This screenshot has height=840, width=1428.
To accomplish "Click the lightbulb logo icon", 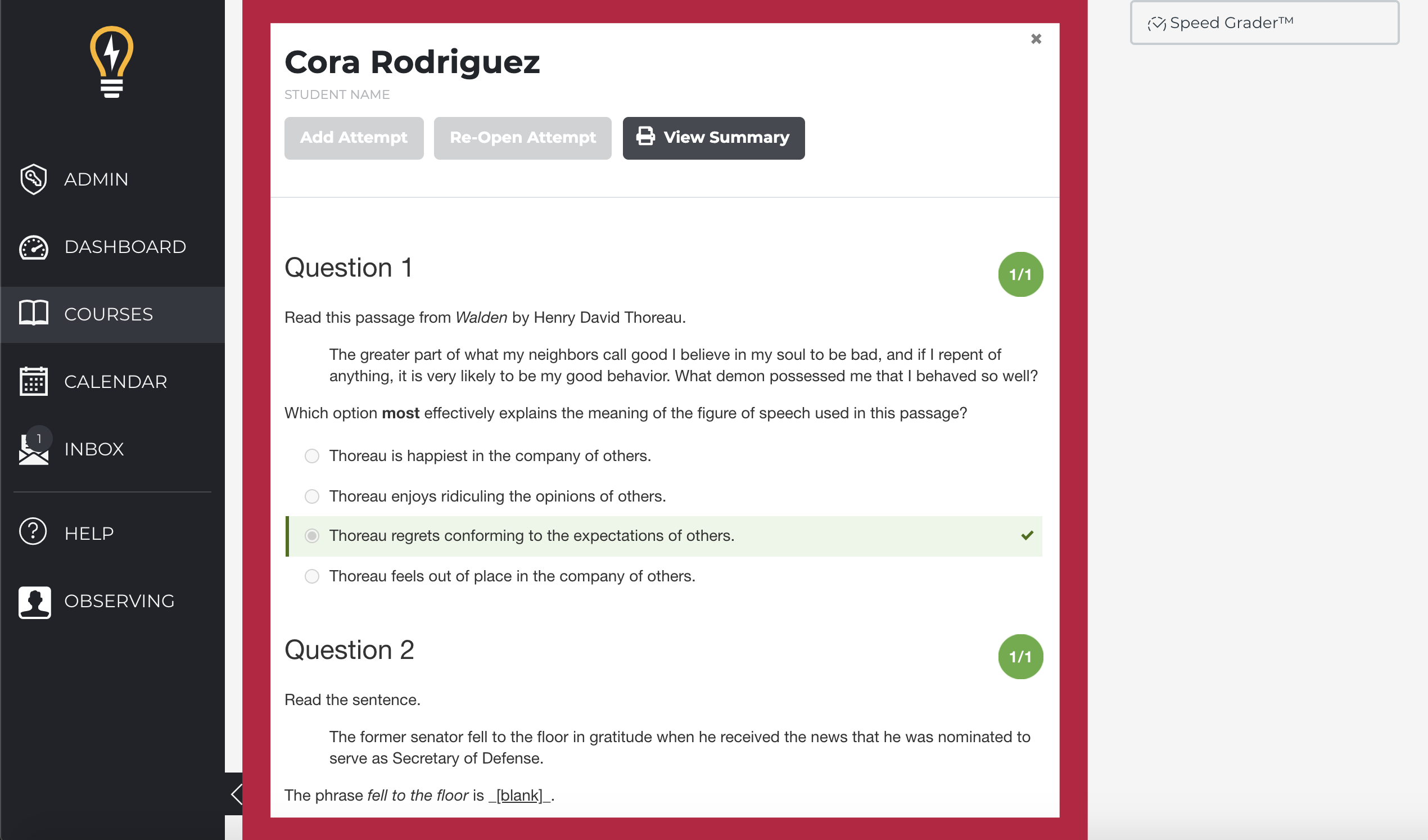I will click(x=112, y=62).
